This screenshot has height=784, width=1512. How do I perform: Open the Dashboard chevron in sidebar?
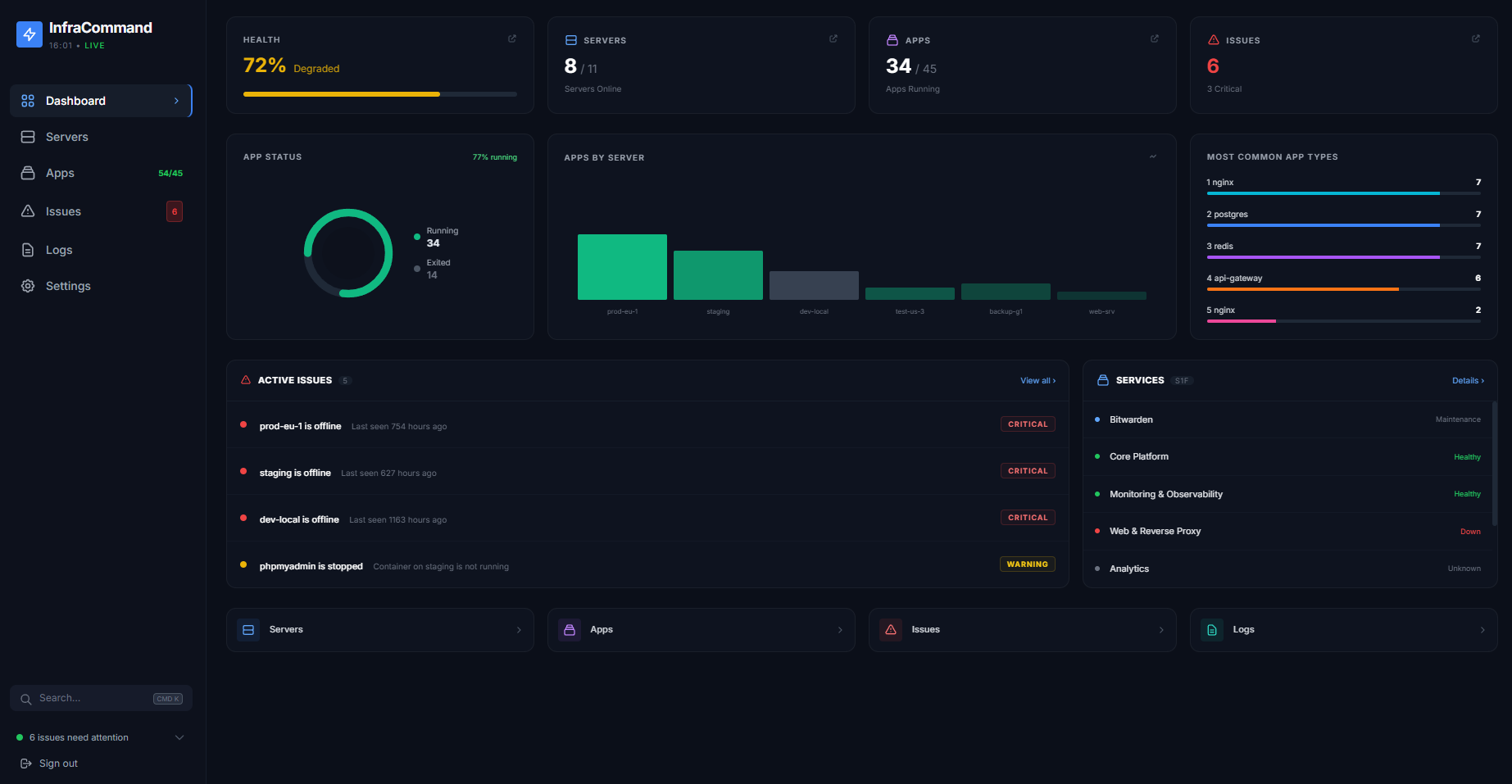click(175, 100)
